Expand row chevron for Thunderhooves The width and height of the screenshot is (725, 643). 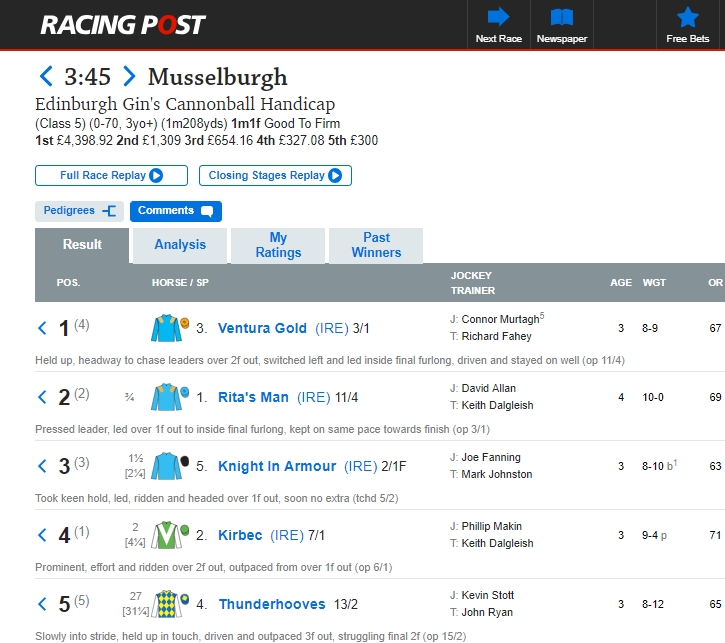[42, 604]
